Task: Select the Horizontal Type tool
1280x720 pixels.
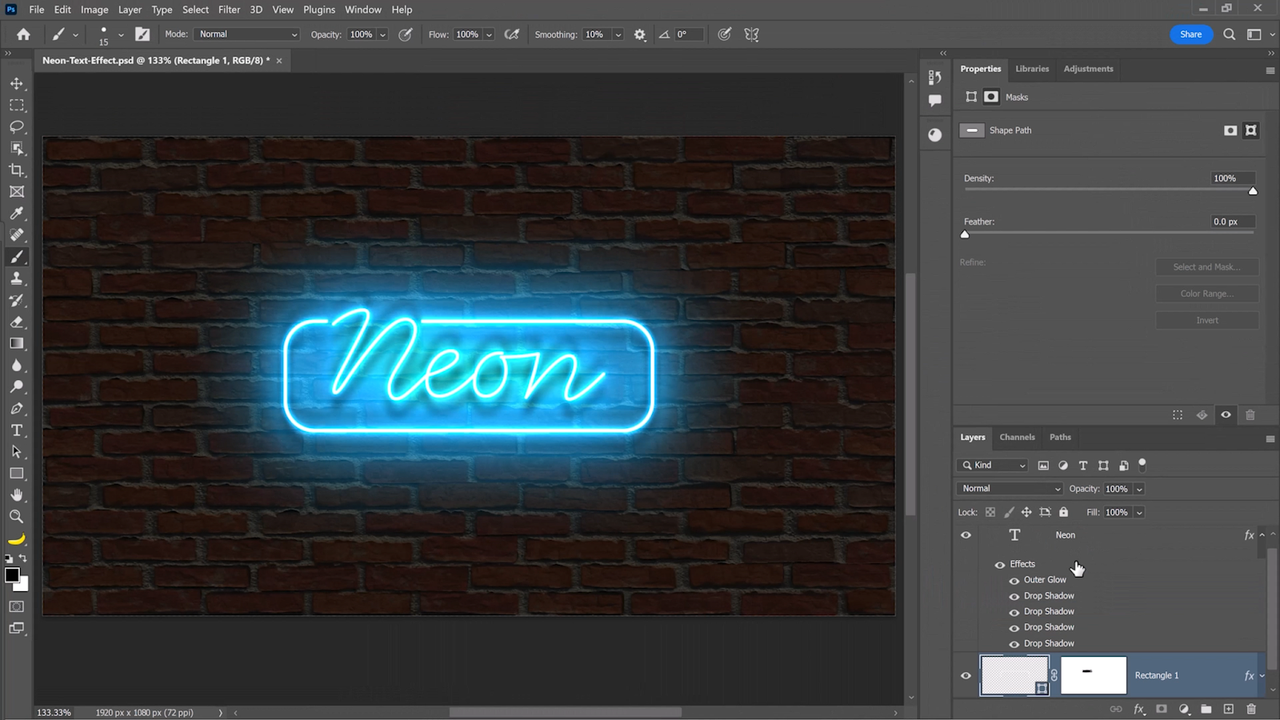Action: [x=16, y=430]
